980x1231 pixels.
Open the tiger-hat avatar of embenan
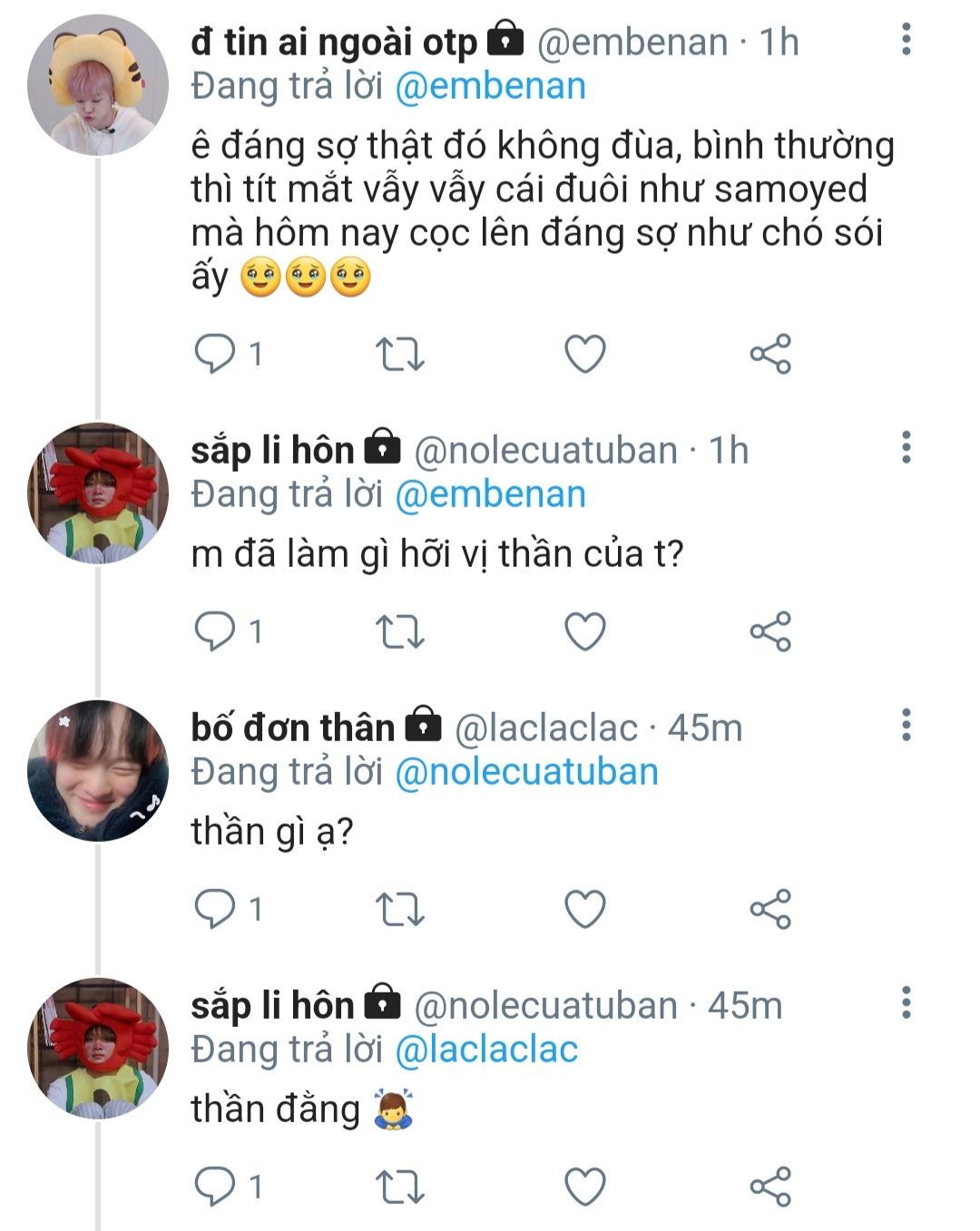click(98, 85)
